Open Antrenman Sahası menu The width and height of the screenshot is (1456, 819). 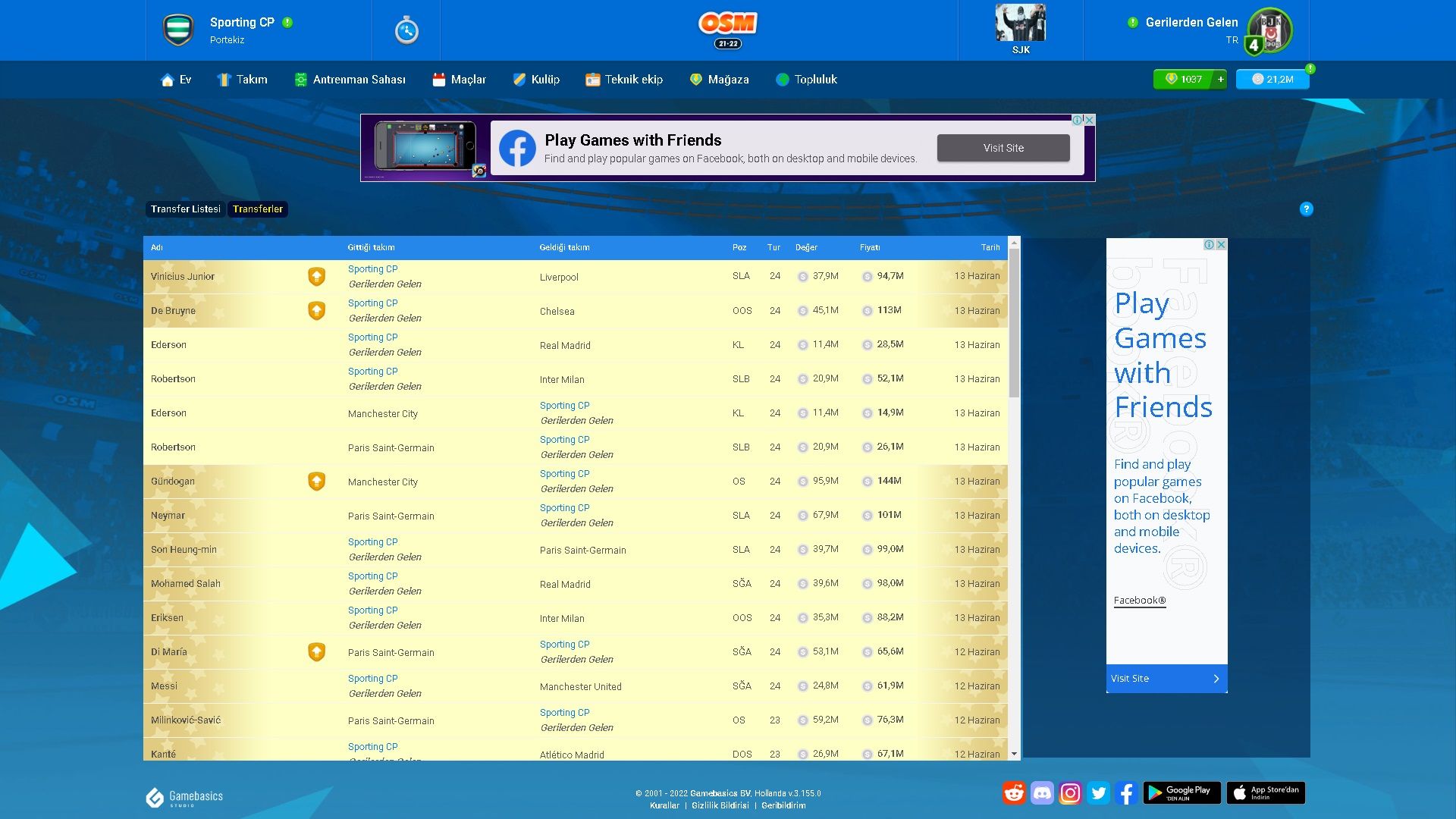(350, 80)
